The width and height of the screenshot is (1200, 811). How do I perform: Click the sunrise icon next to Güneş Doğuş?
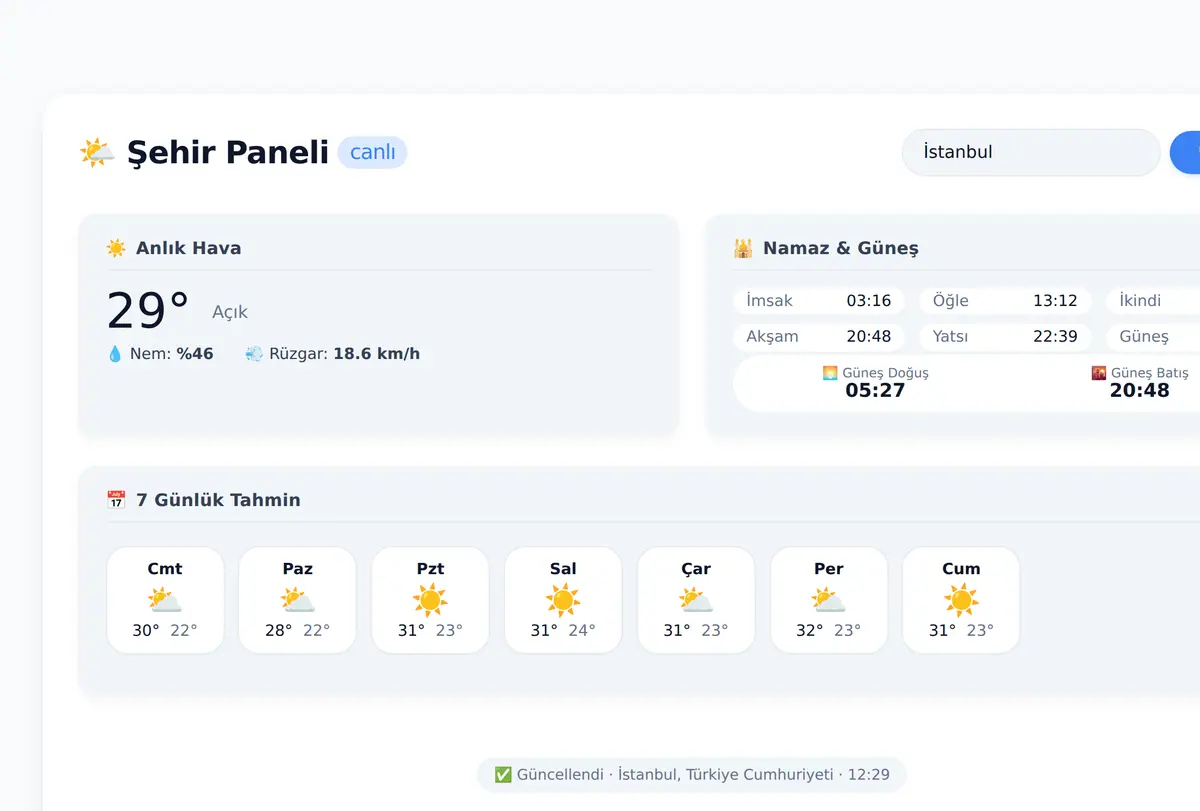830,373
